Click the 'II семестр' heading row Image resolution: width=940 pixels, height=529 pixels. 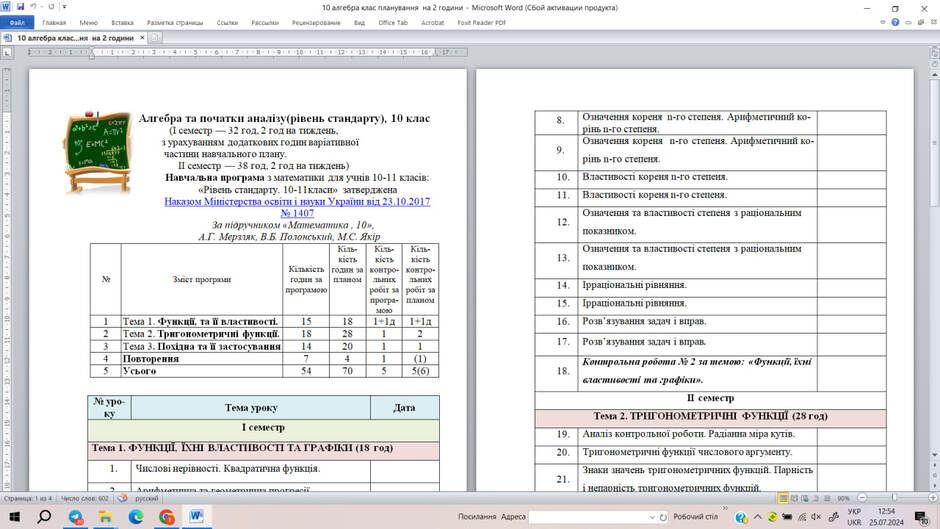click(x=710, y=398)
